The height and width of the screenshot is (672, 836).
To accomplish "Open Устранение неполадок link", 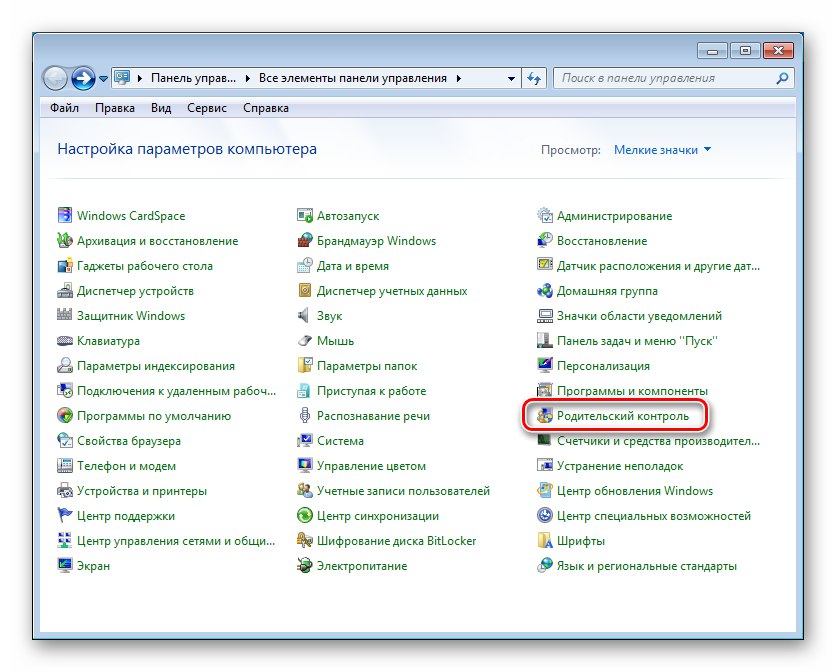I will (x=620, y=466).
